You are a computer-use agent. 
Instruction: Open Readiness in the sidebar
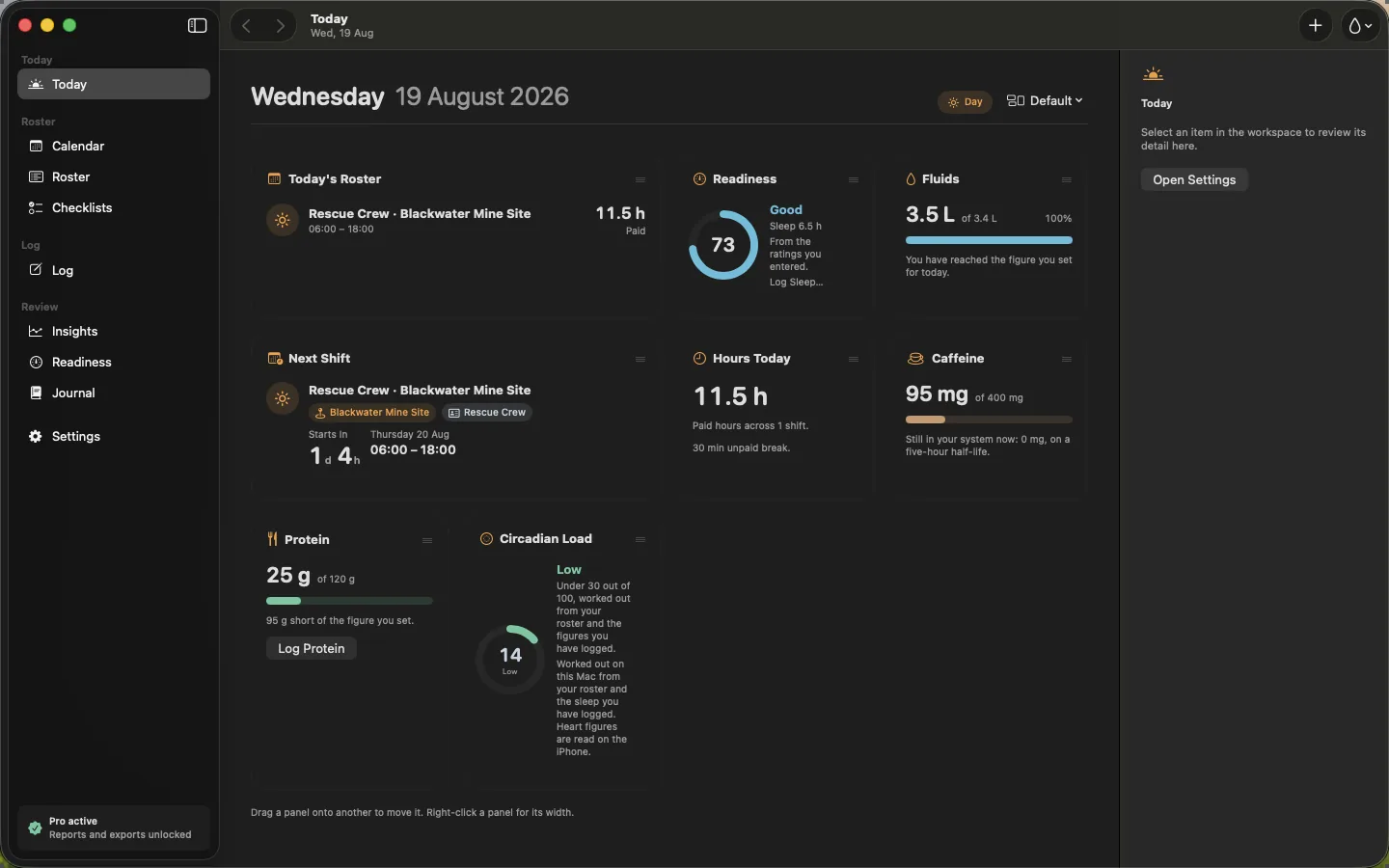(x=114, y=363)
